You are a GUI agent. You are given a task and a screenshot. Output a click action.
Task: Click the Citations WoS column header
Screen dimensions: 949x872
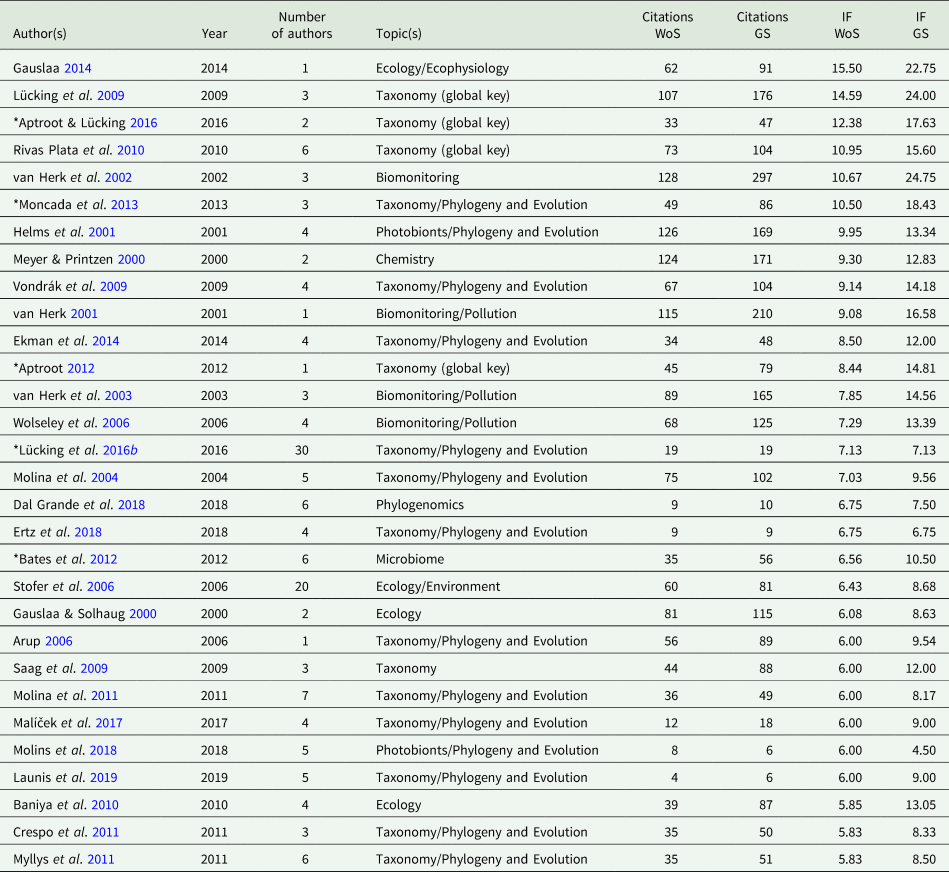pos(667,25)
